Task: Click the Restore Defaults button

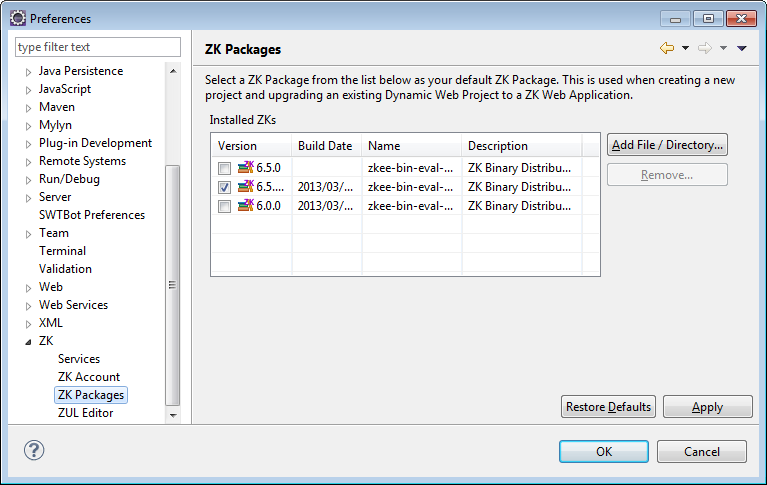Action: (608, 407)
